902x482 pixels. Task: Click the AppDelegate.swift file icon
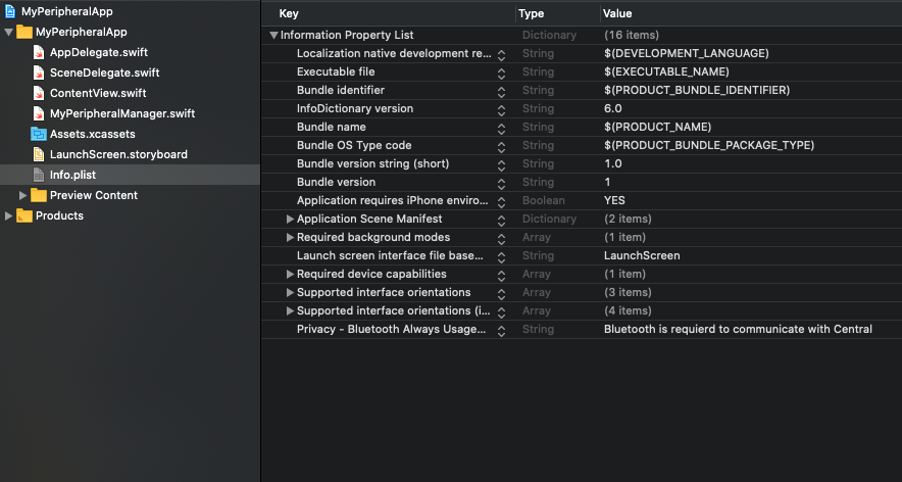[39, 52]
